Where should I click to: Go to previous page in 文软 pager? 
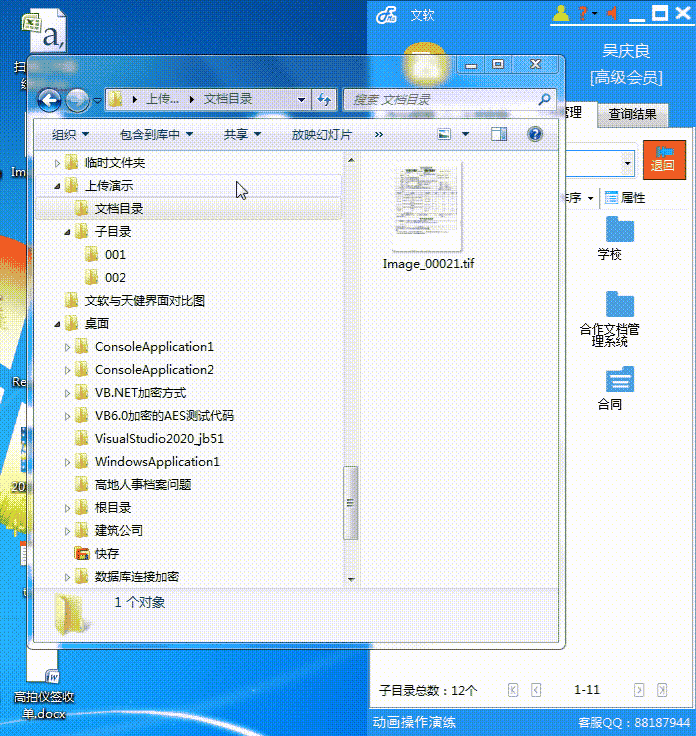(536, 690)
